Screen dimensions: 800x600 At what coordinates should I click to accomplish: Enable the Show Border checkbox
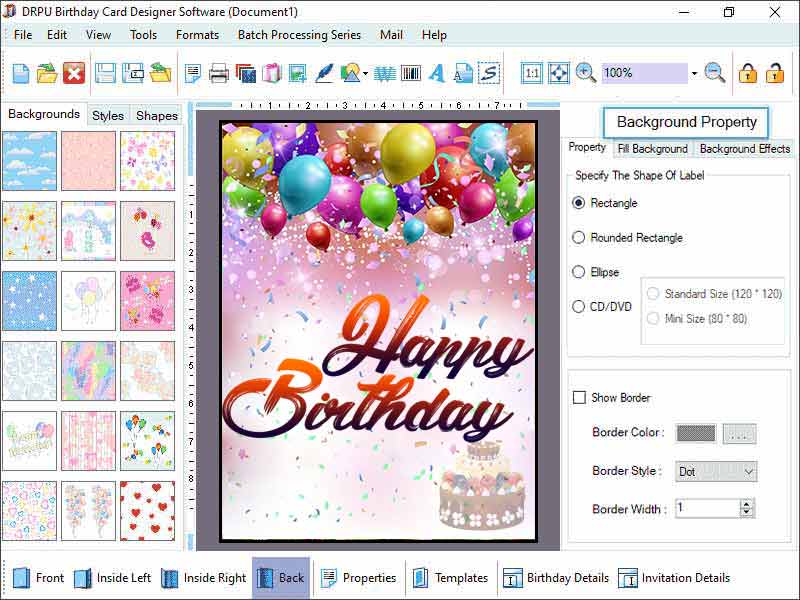click(579, 397)
